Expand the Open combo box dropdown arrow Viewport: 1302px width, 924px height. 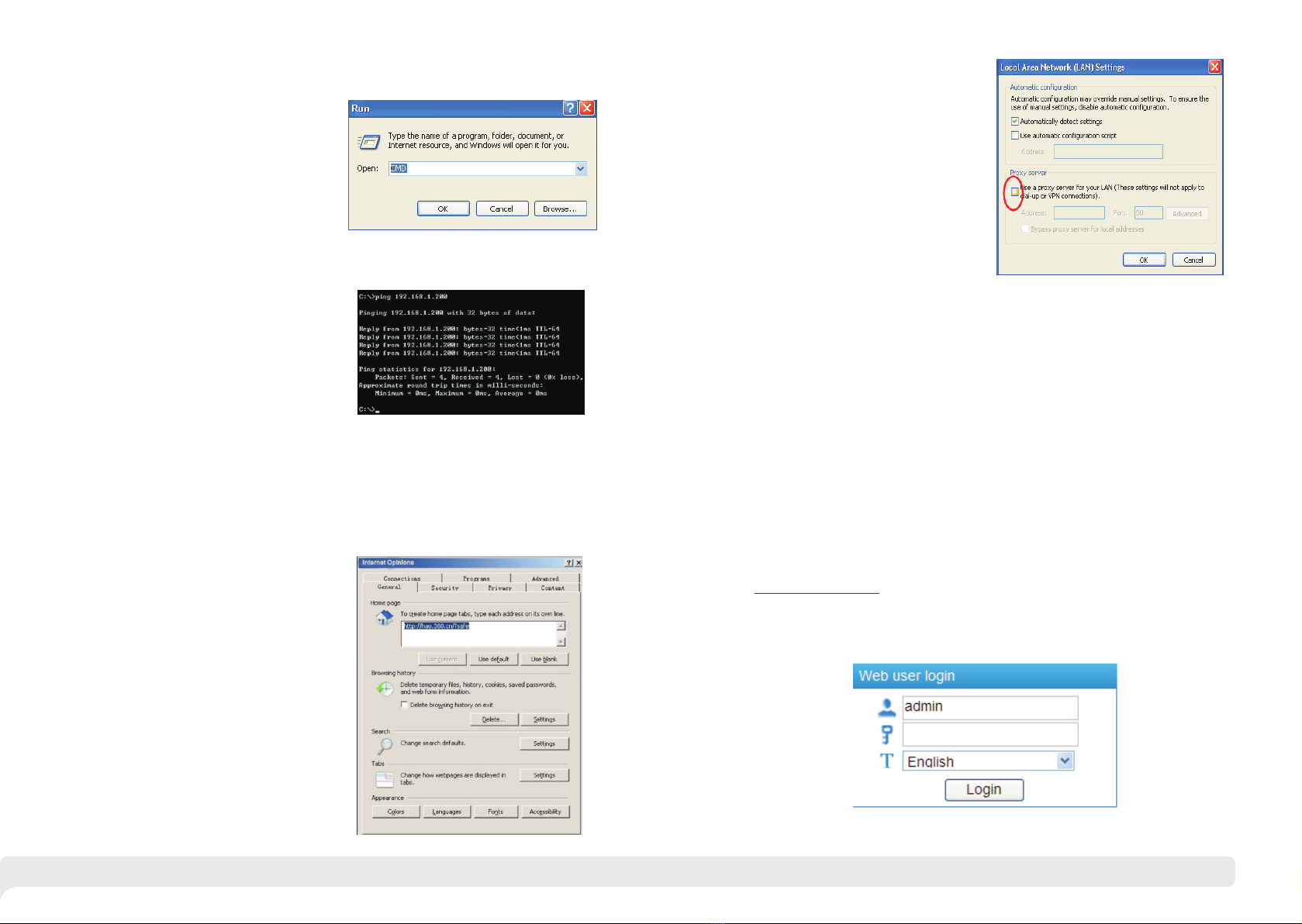(580, 168)
